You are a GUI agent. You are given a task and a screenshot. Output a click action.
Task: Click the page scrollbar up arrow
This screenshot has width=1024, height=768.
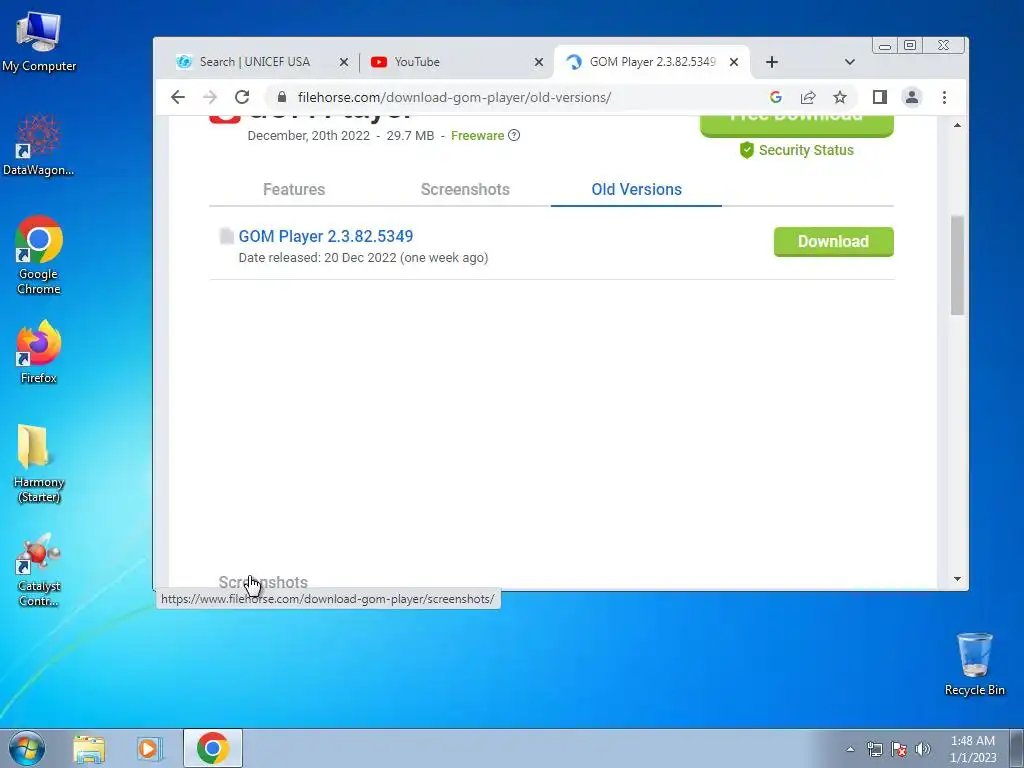click(x=957, y=125)
